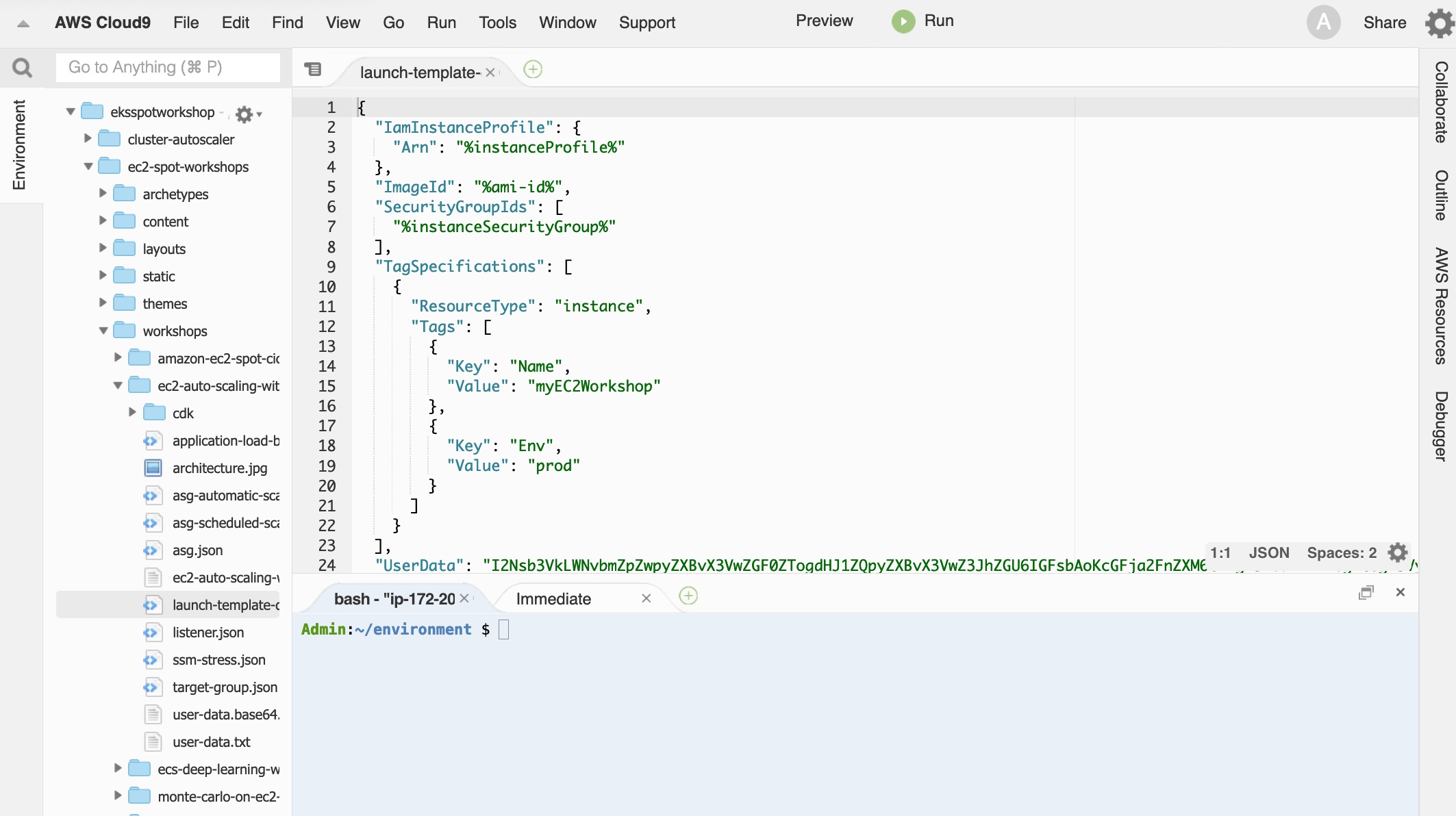The width and height of the screenshot is (1456, 816).
Task: Toggle the eksspotworkshop folder settings gear
Action: 247,112
